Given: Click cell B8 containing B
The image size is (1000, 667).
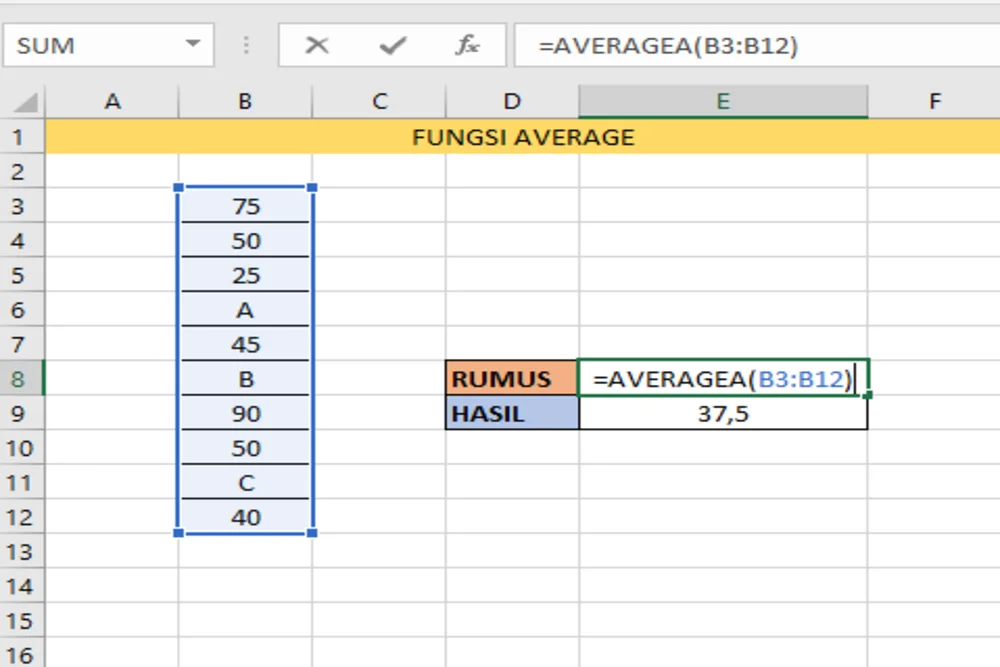Looking at the screenshot, I should (246, 379).
